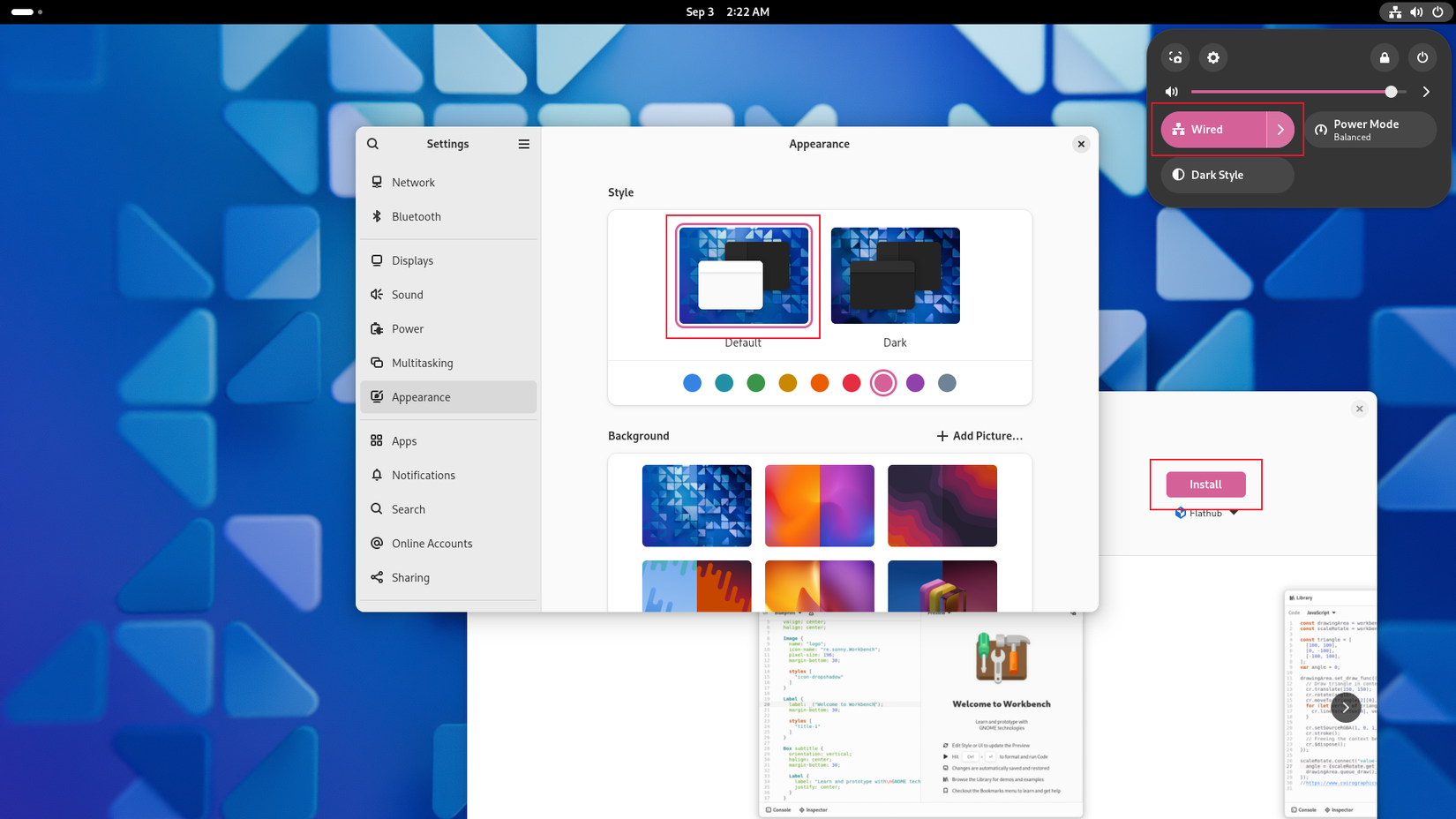
Task: Expand Wired network details with the chevron
Action: click(1280, 129)
